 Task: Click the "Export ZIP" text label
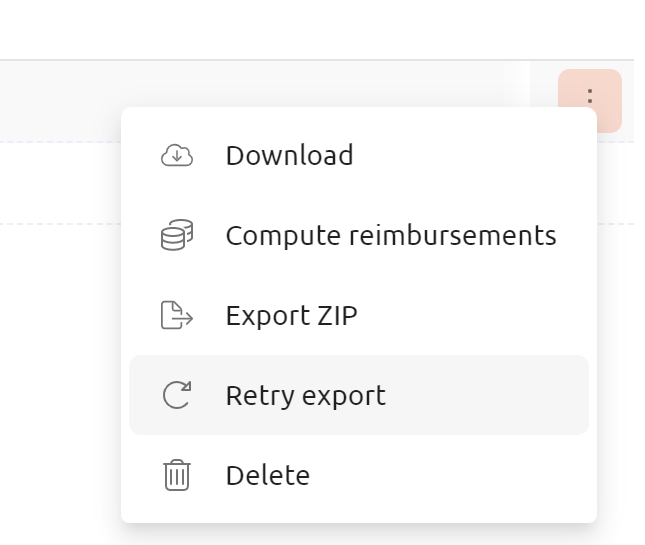(291, 315)
